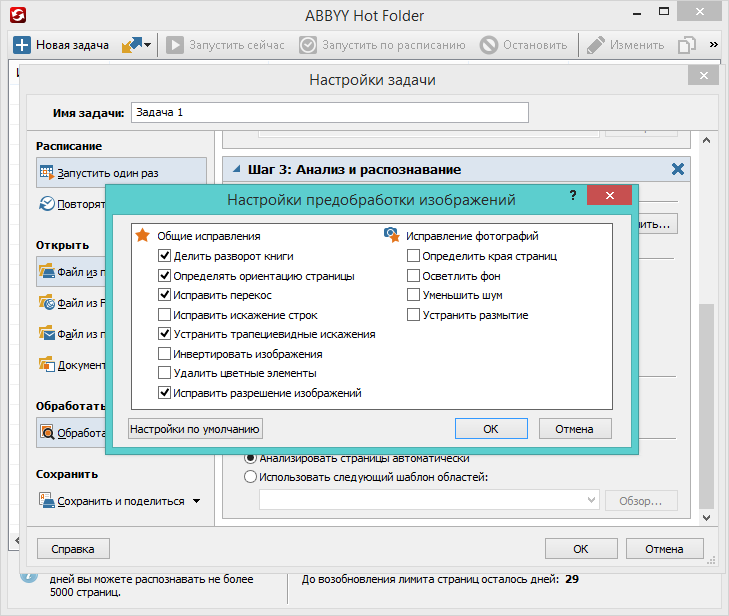The height and width of the screenshot is (616, 729).
Task: Enable 'Осветлить фон' checkbox
Action: click(413, 276)
